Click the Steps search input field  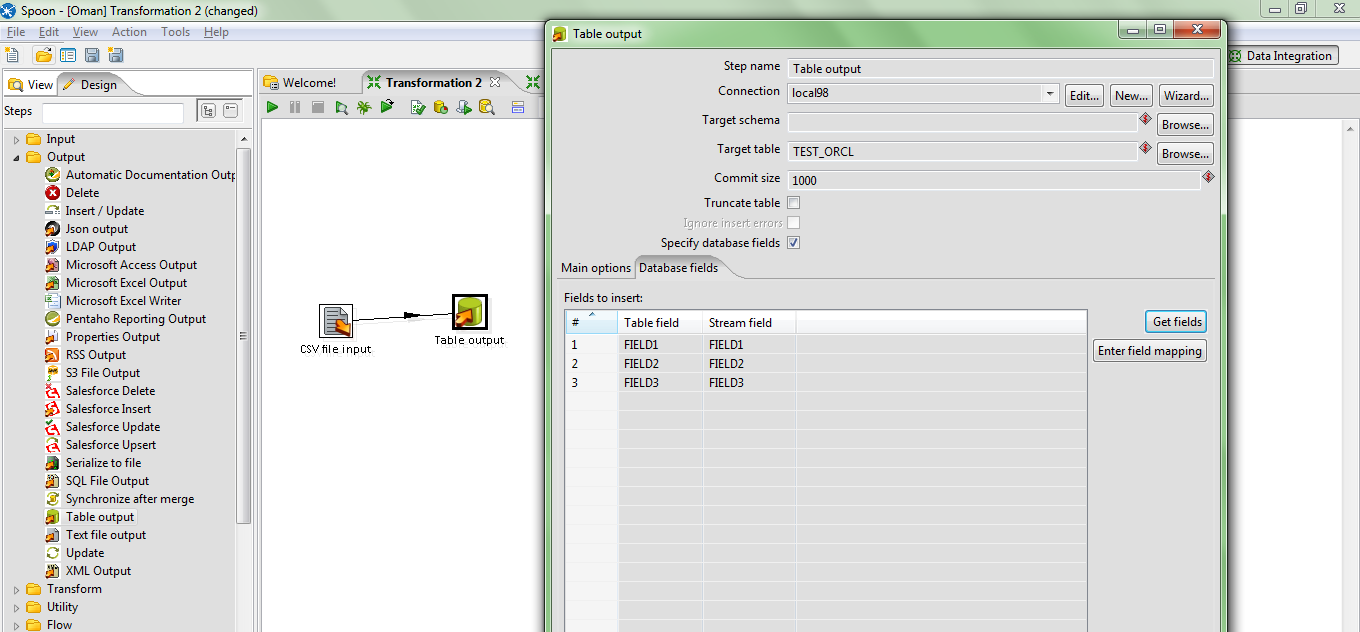point(113,112)
